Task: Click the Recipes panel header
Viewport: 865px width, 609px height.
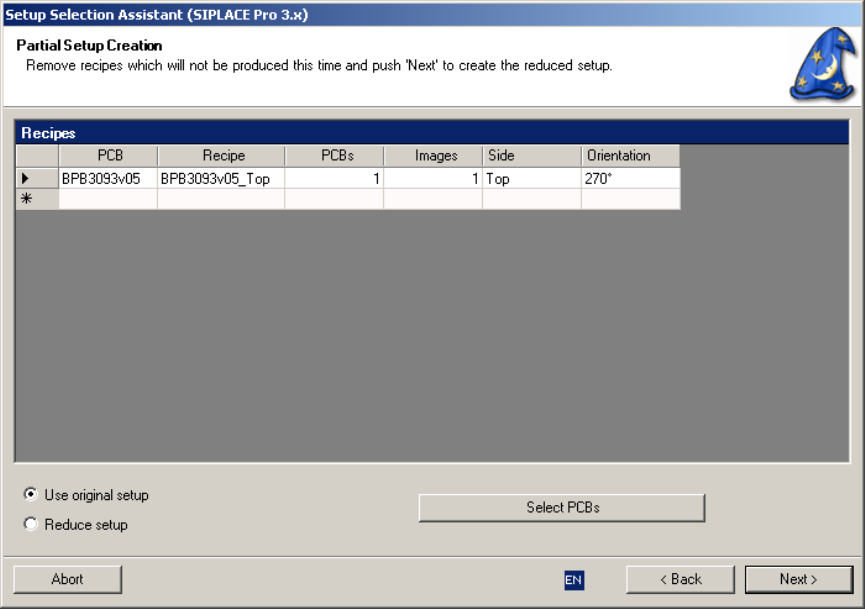Action: tap(432, 132)
